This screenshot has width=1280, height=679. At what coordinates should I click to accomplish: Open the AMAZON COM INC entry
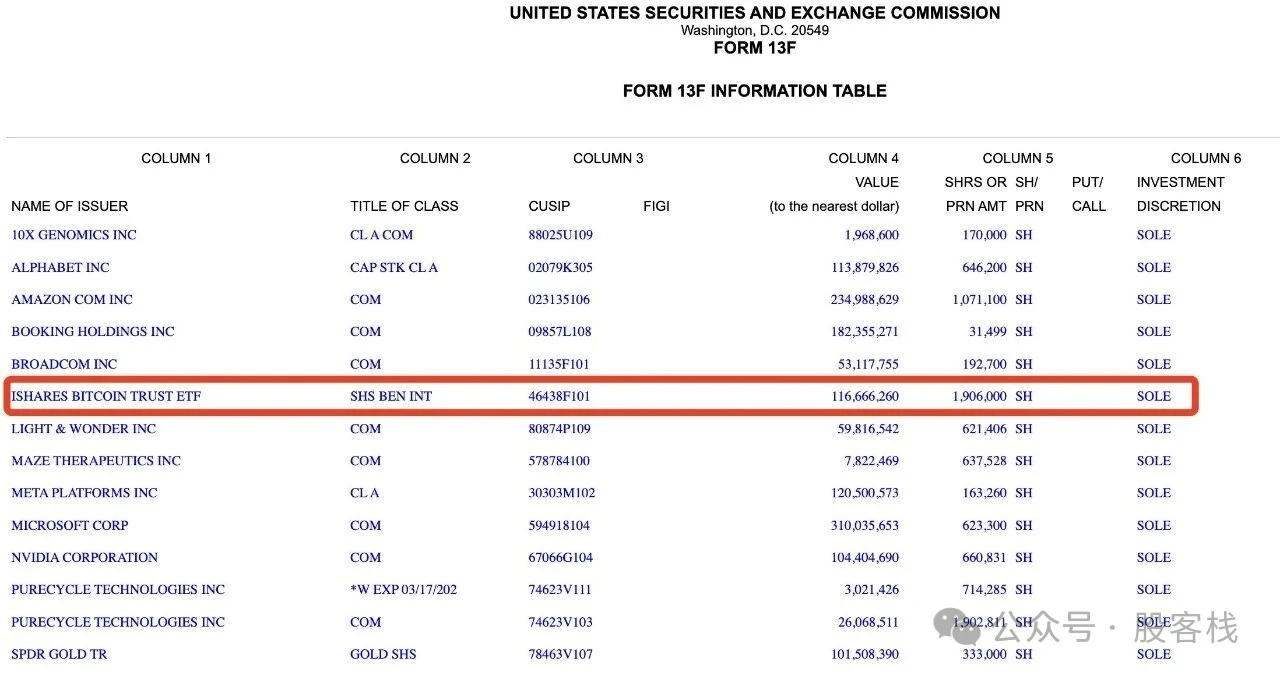click(x=72, y=299)
